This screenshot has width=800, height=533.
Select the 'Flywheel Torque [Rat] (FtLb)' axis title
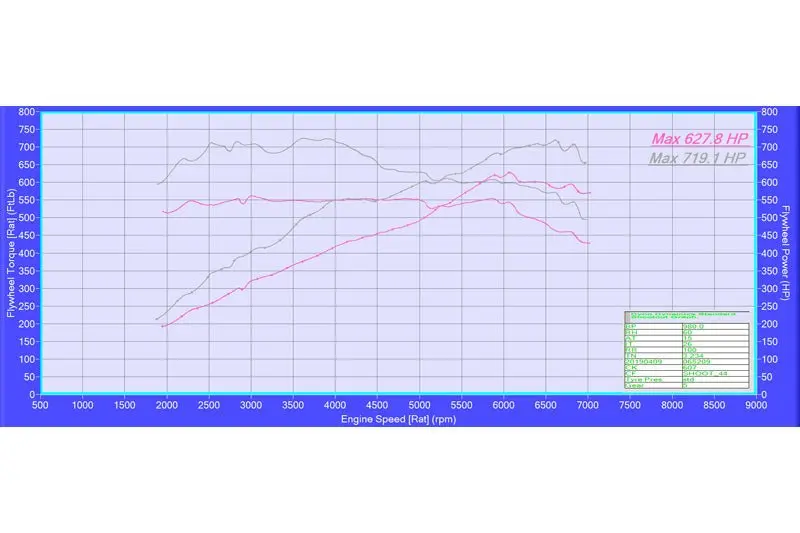coord(11,253)
